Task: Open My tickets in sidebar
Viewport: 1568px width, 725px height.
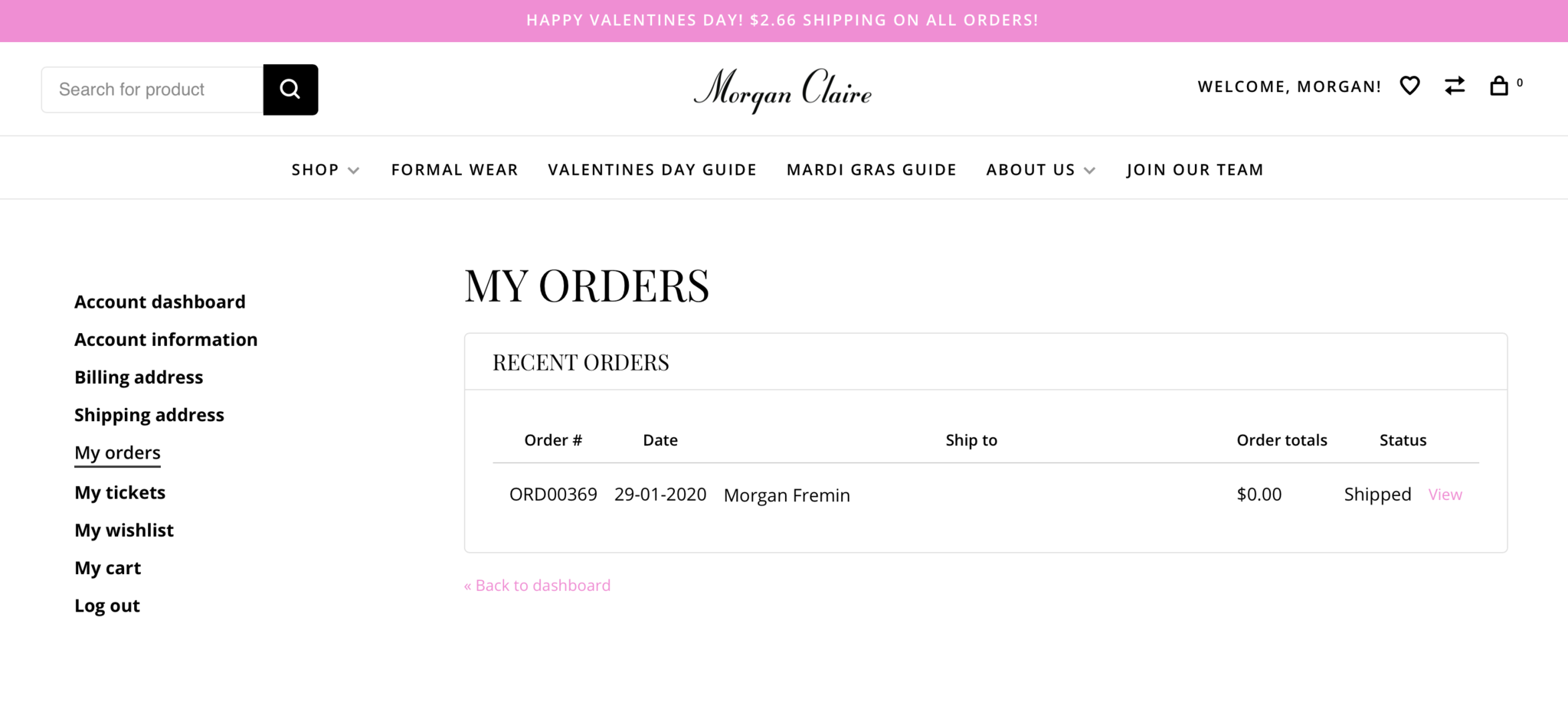Action: 119,492
